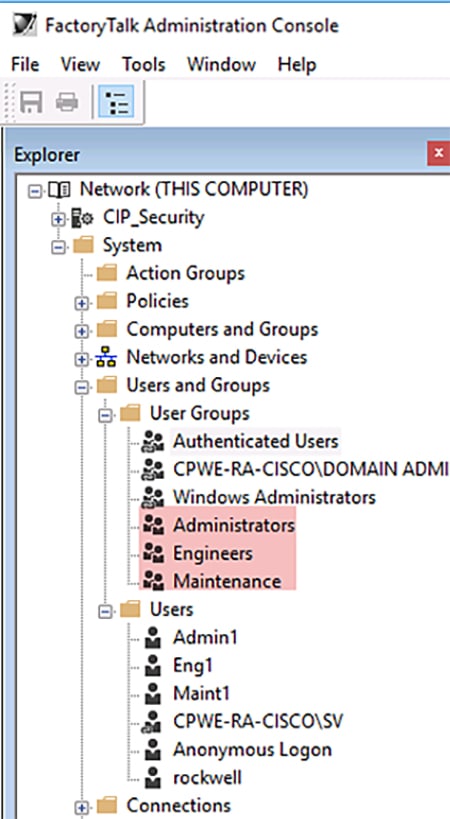The image size is (450, 819).
Task: Open the Window menu
Action: point(221,65)
